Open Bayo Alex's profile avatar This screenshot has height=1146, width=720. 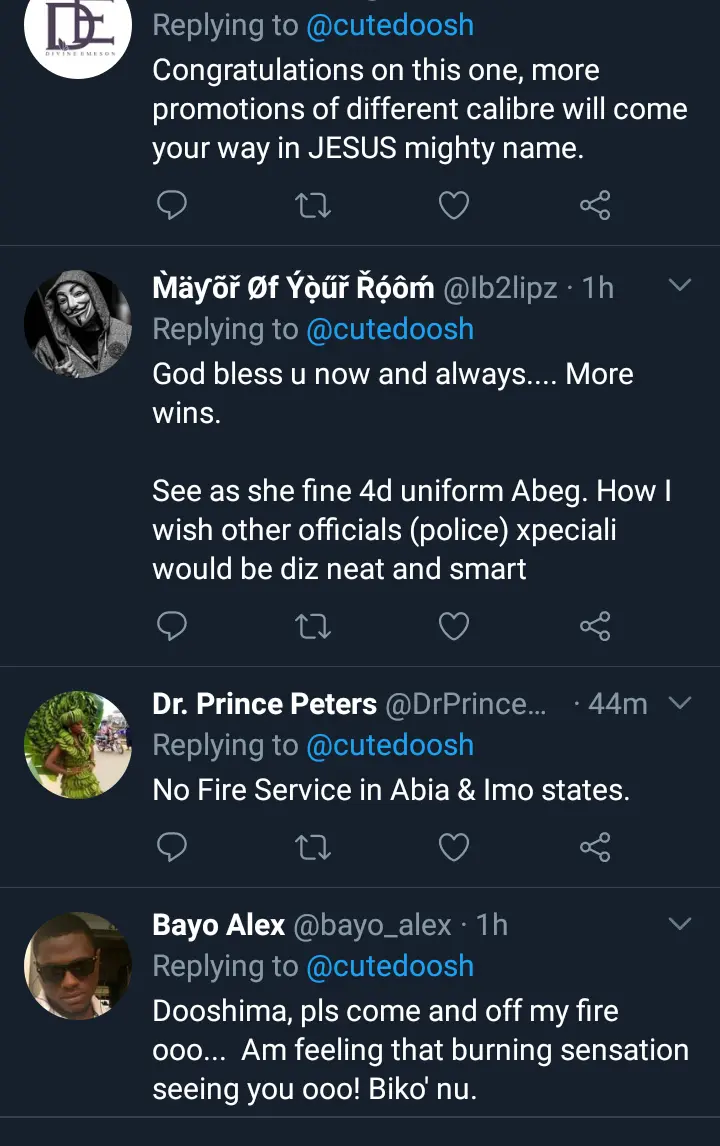click(x=77, y=965)
